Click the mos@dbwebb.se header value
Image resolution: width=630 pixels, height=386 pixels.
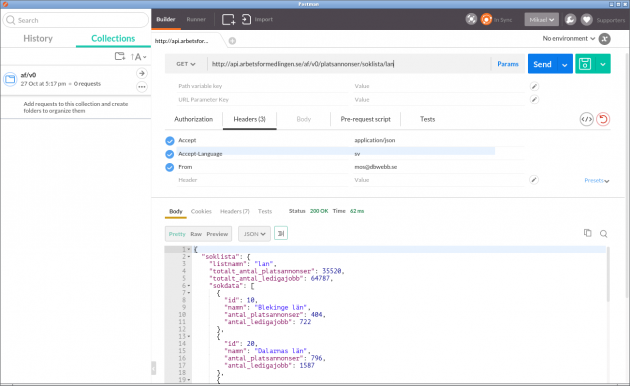[376, 167]
